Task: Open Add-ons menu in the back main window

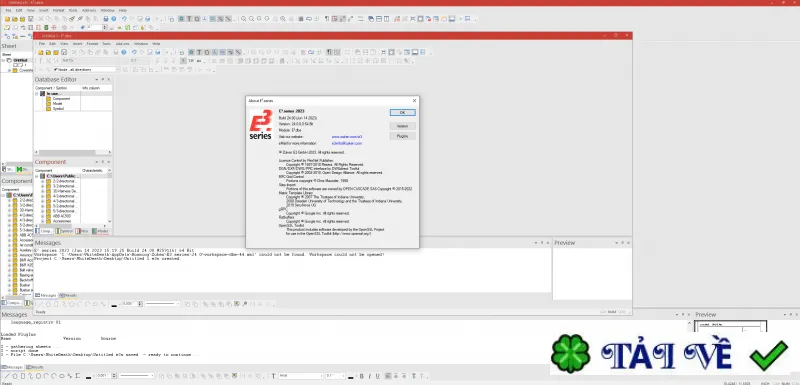Action: coord(89,10)
